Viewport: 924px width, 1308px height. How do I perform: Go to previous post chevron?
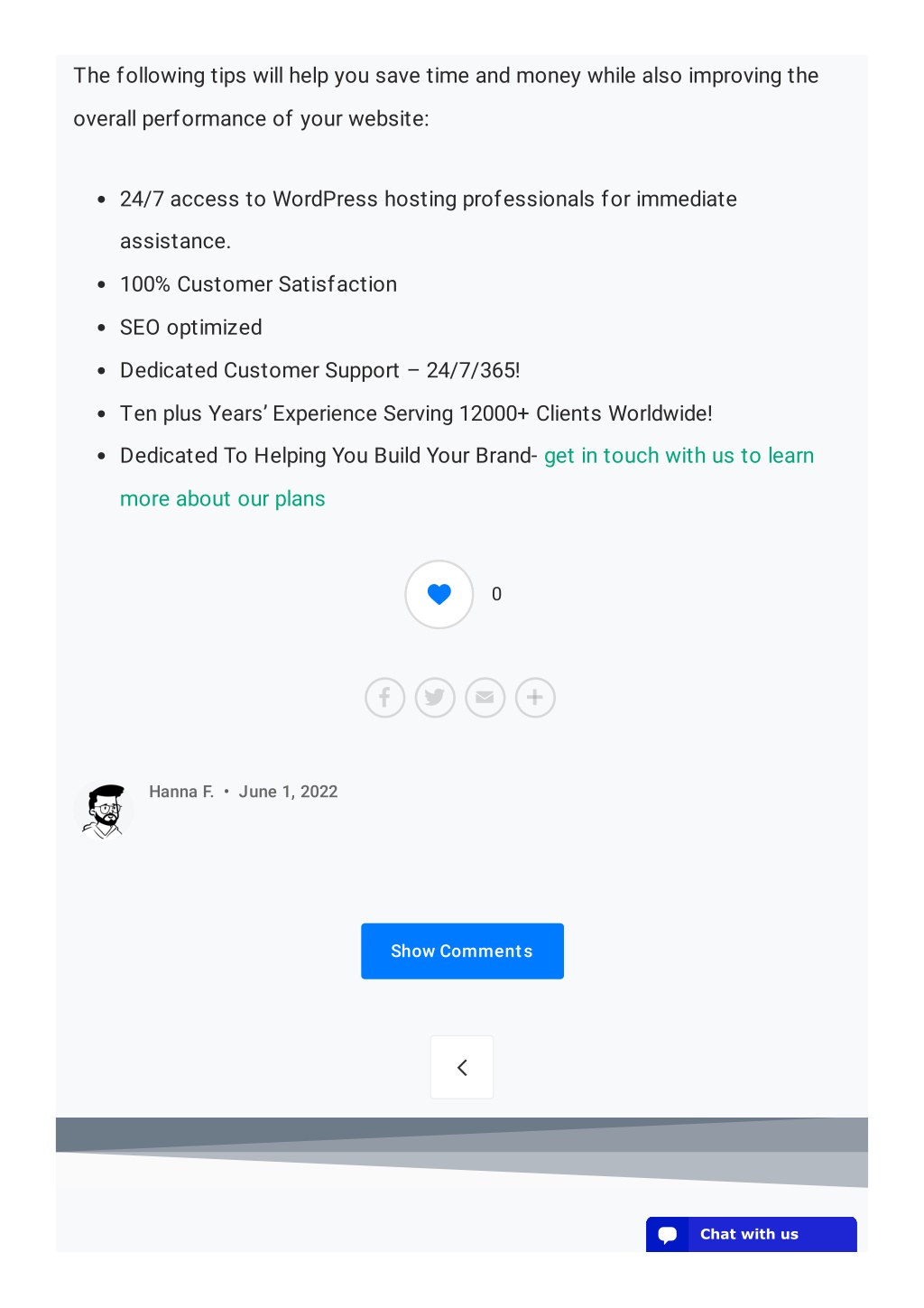point(462,1067)
